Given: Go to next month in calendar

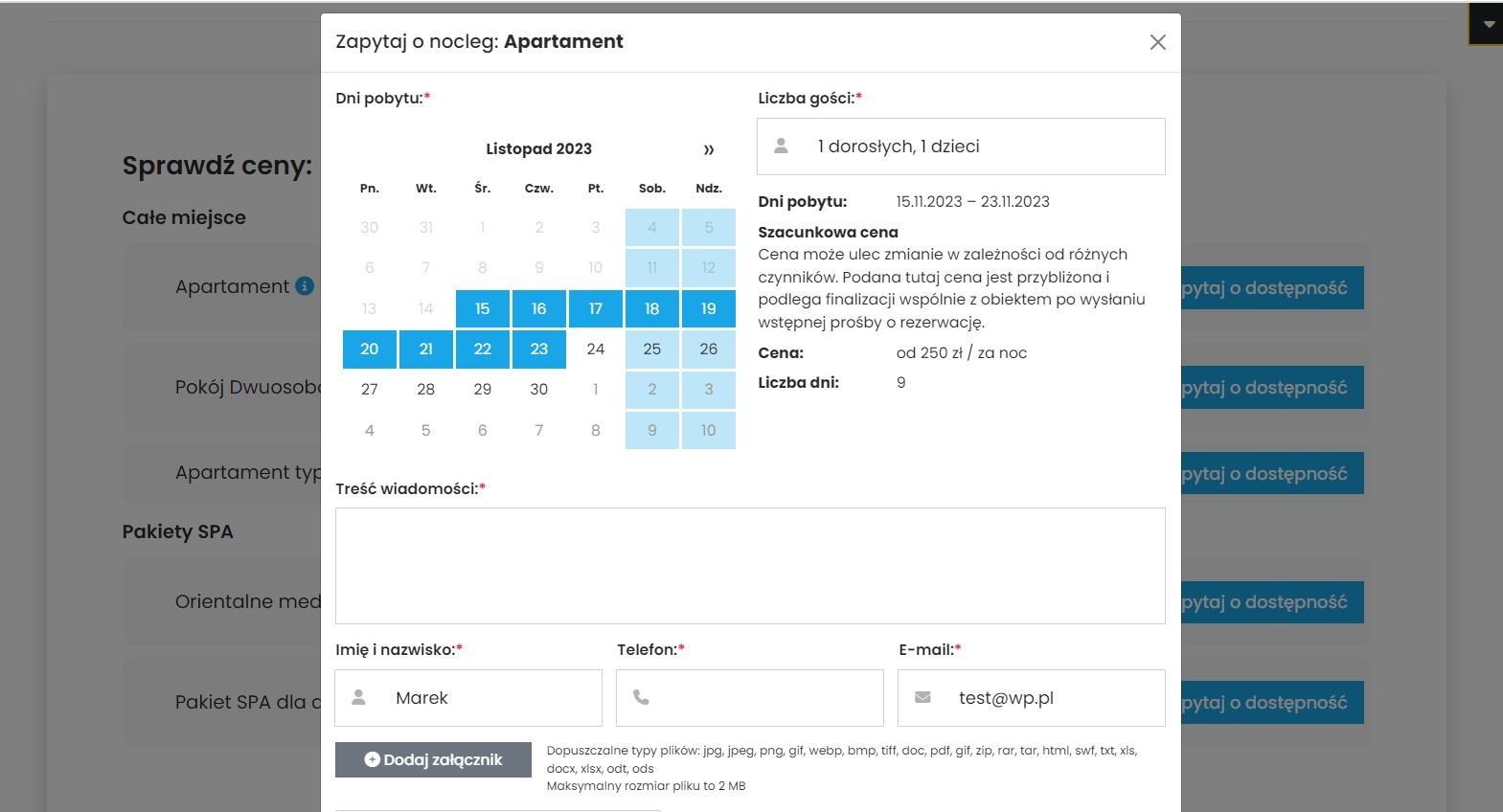Looking at the screenshot, I should click(709, 149).
